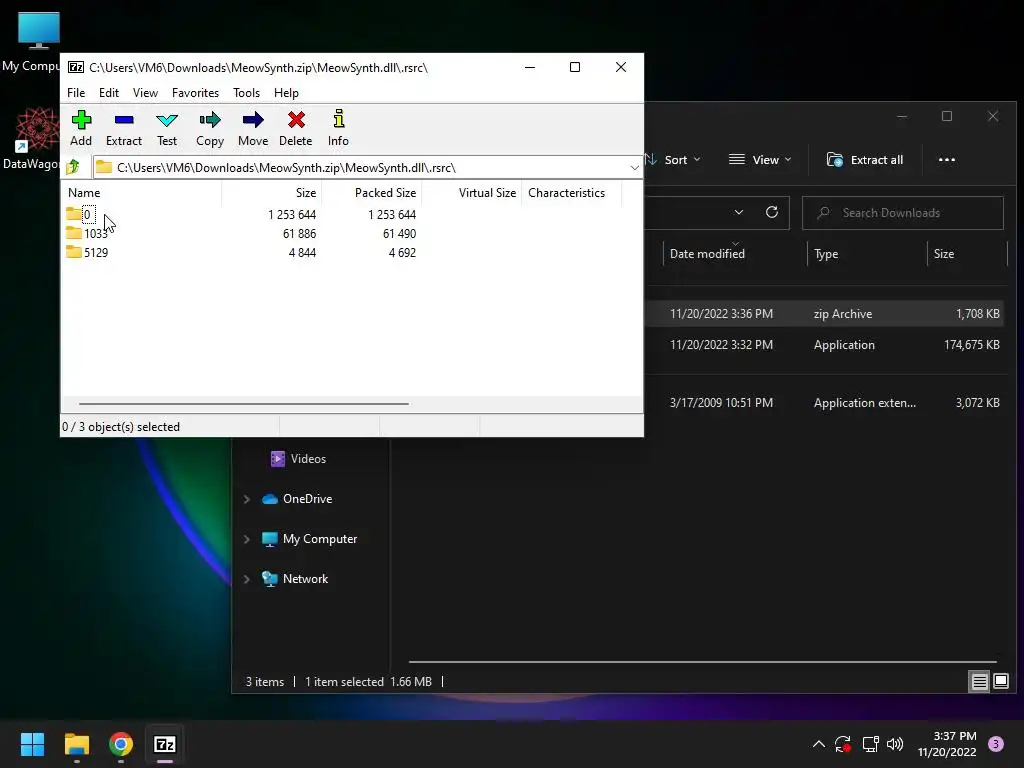The image size is (1024, 768).
Task: Click the 7-Zip horizontal scrollbar
Action: [244, 404]
